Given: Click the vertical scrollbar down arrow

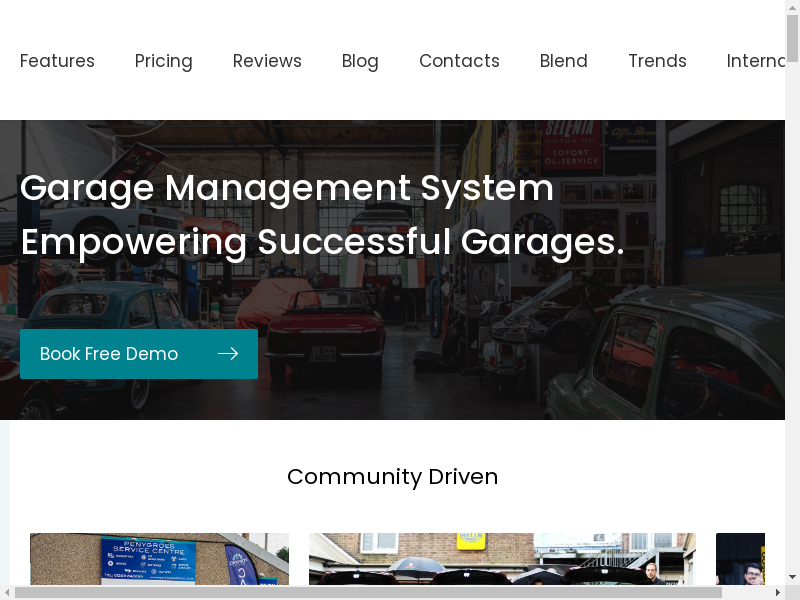Looking at the screenshot, I should tap(792, 577).
